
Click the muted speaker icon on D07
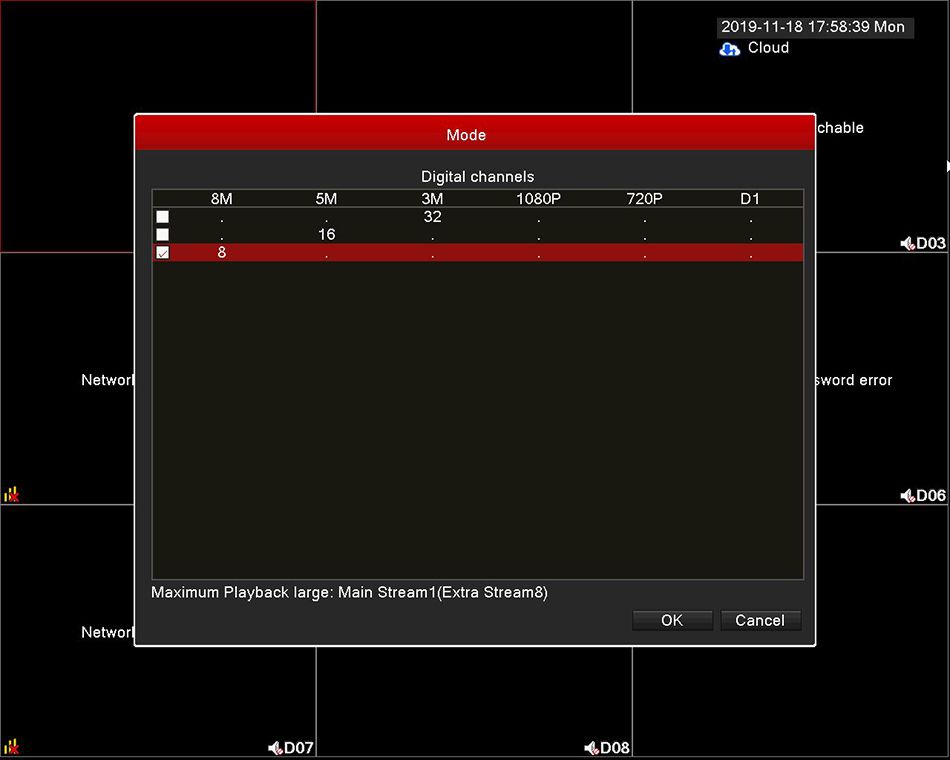[275, 748]
